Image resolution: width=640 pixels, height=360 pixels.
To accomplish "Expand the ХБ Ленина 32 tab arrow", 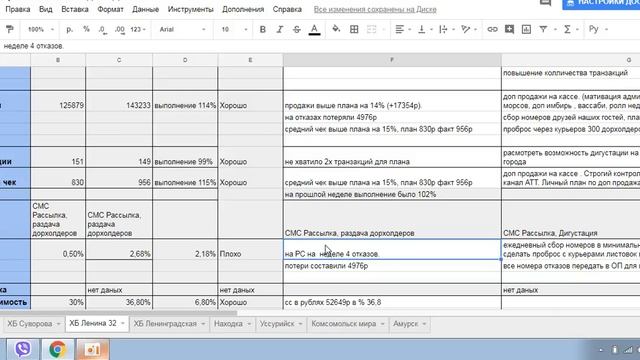I will [x=122, y=323].
